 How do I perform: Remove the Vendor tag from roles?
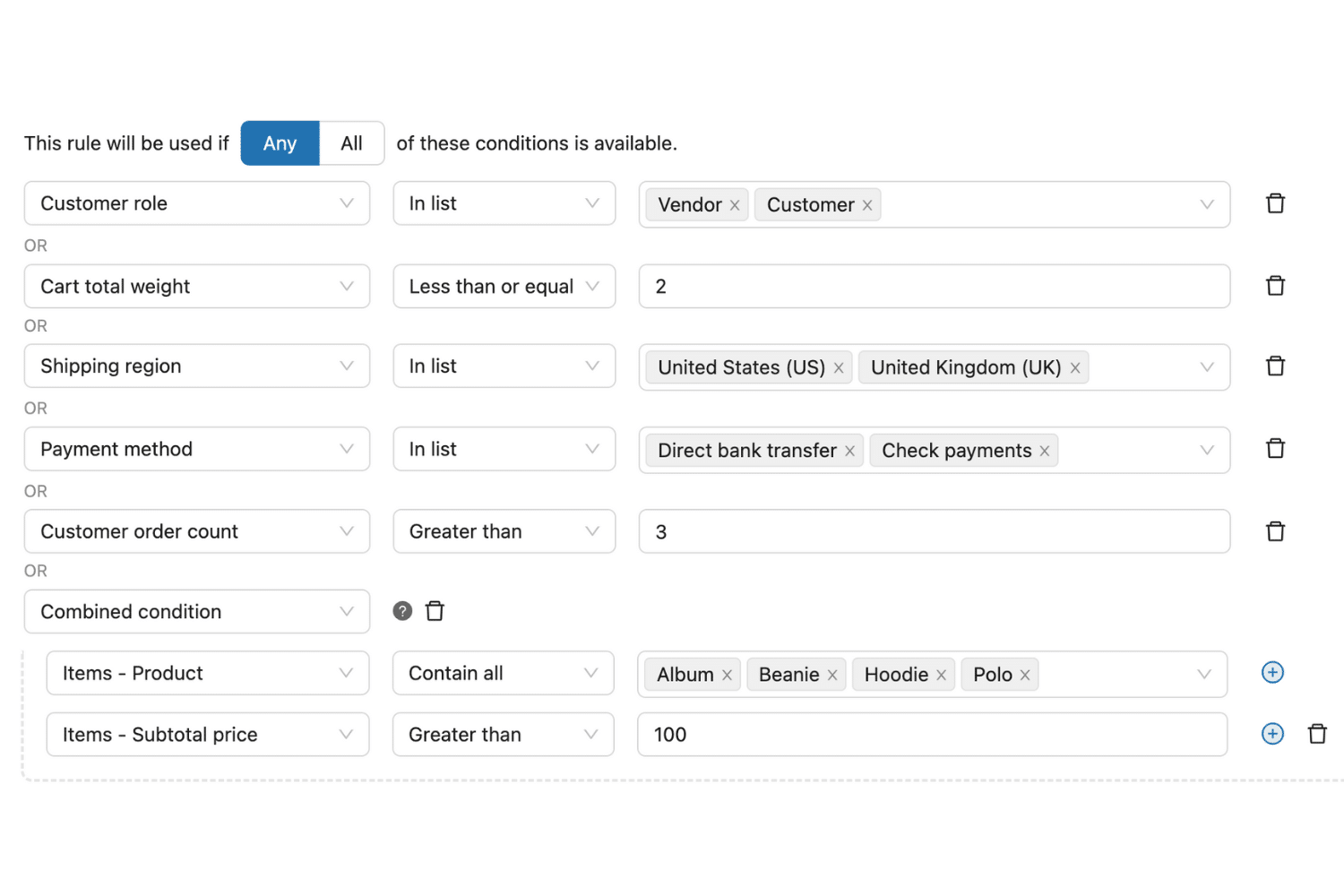pyautogui.click(x=735, y=205)
